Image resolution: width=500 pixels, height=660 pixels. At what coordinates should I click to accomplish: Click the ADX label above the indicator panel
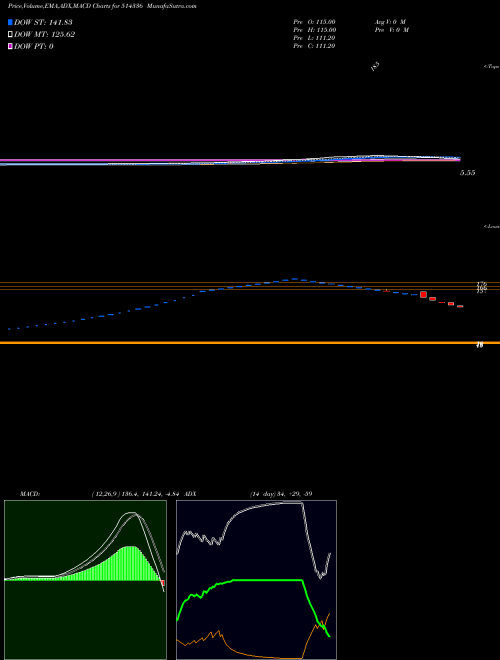(190, 493)
